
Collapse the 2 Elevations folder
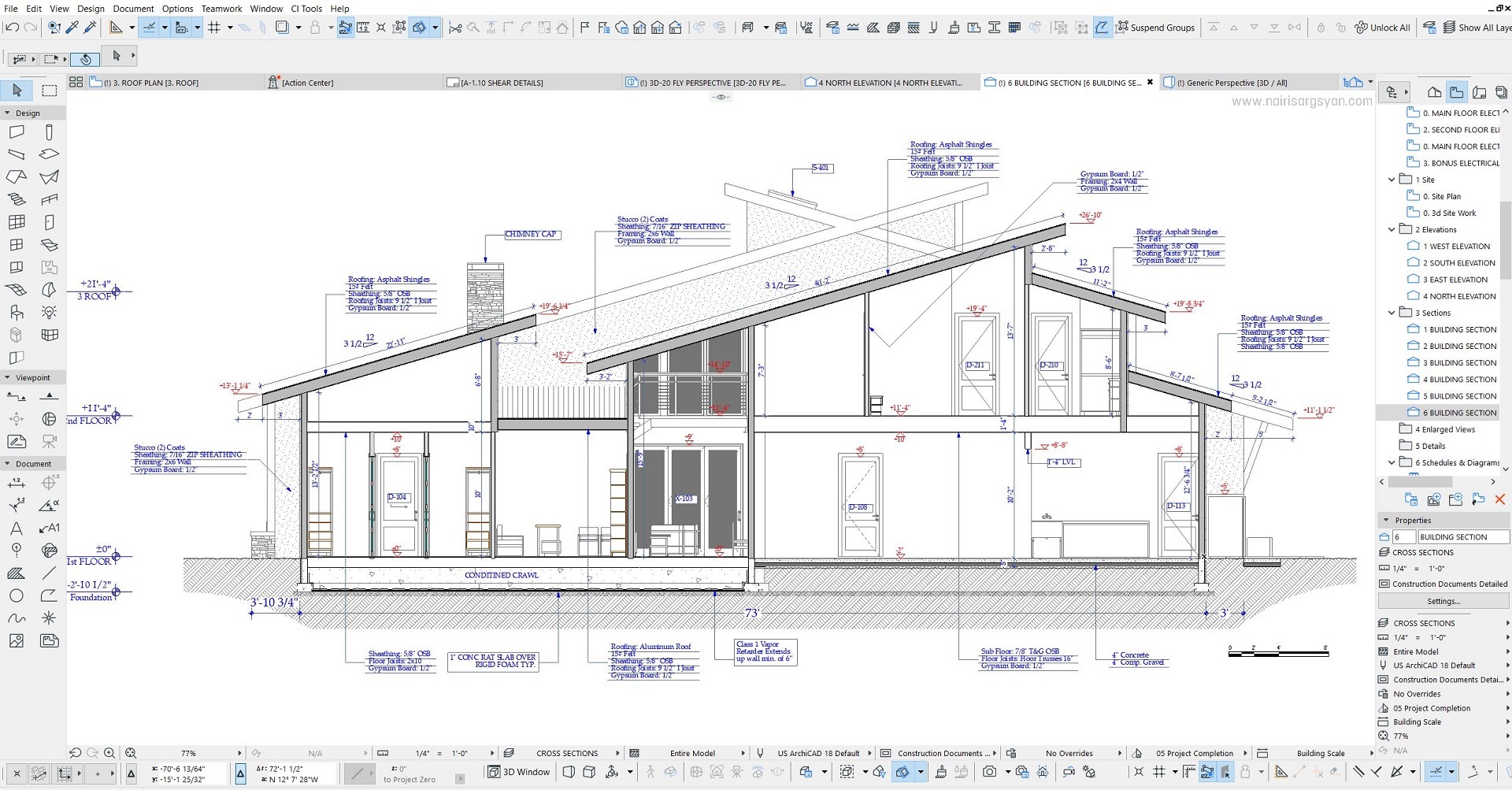pos(1392,229)
